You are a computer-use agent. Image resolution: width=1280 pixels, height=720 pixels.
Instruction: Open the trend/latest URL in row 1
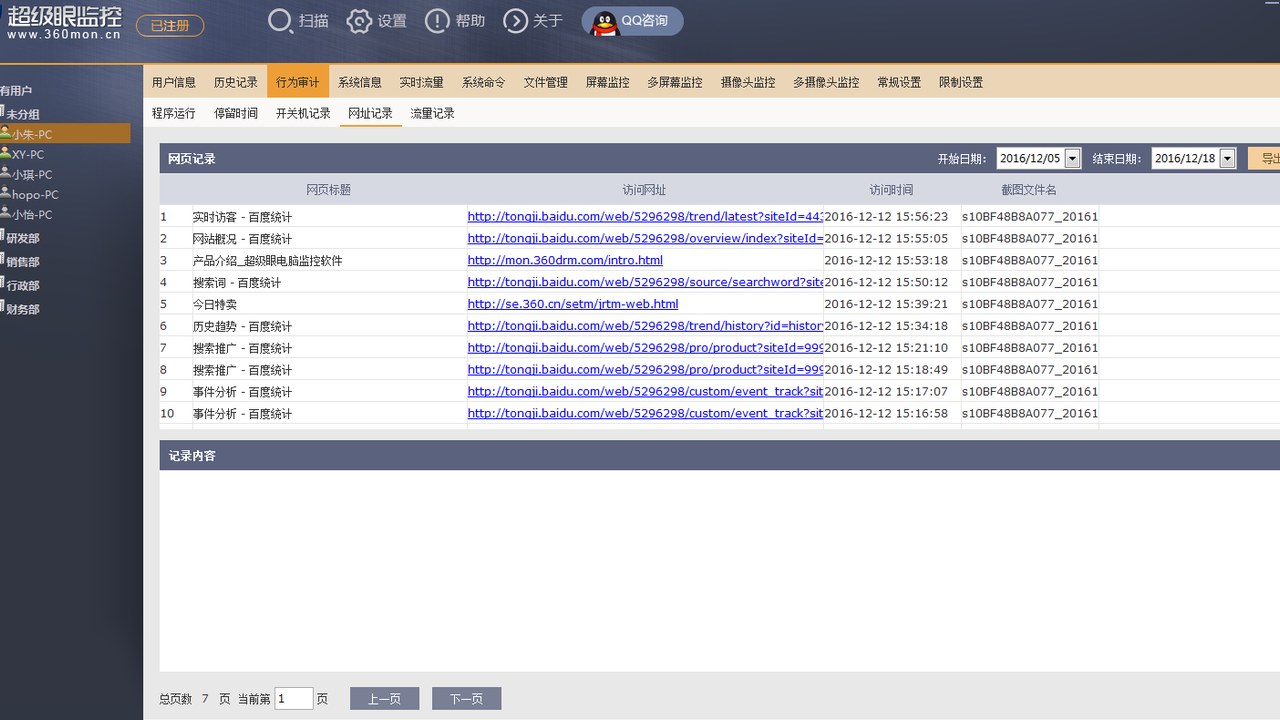click(645, 216)
